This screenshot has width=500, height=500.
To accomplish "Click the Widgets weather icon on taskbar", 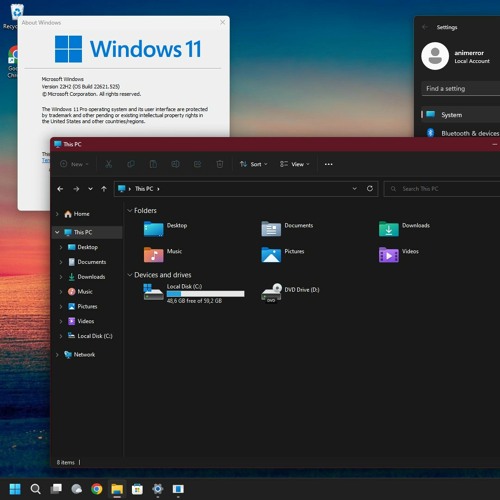I will (x=76, y=489).
